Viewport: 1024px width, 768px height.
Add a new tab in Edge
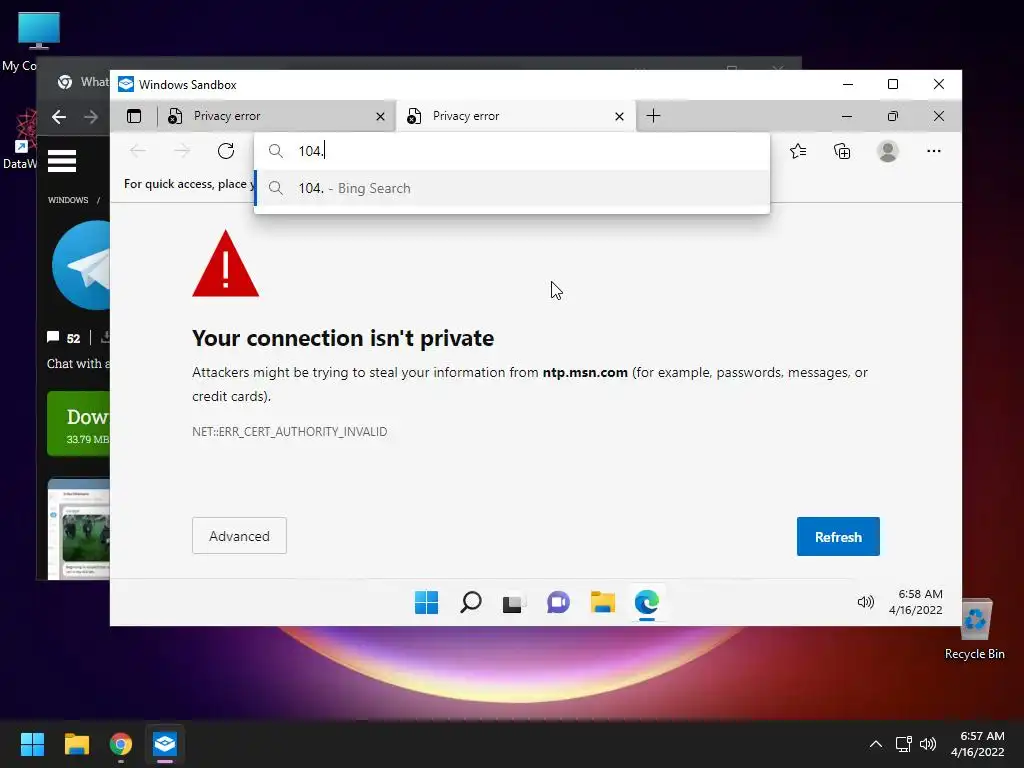click(x=653, y=116)
